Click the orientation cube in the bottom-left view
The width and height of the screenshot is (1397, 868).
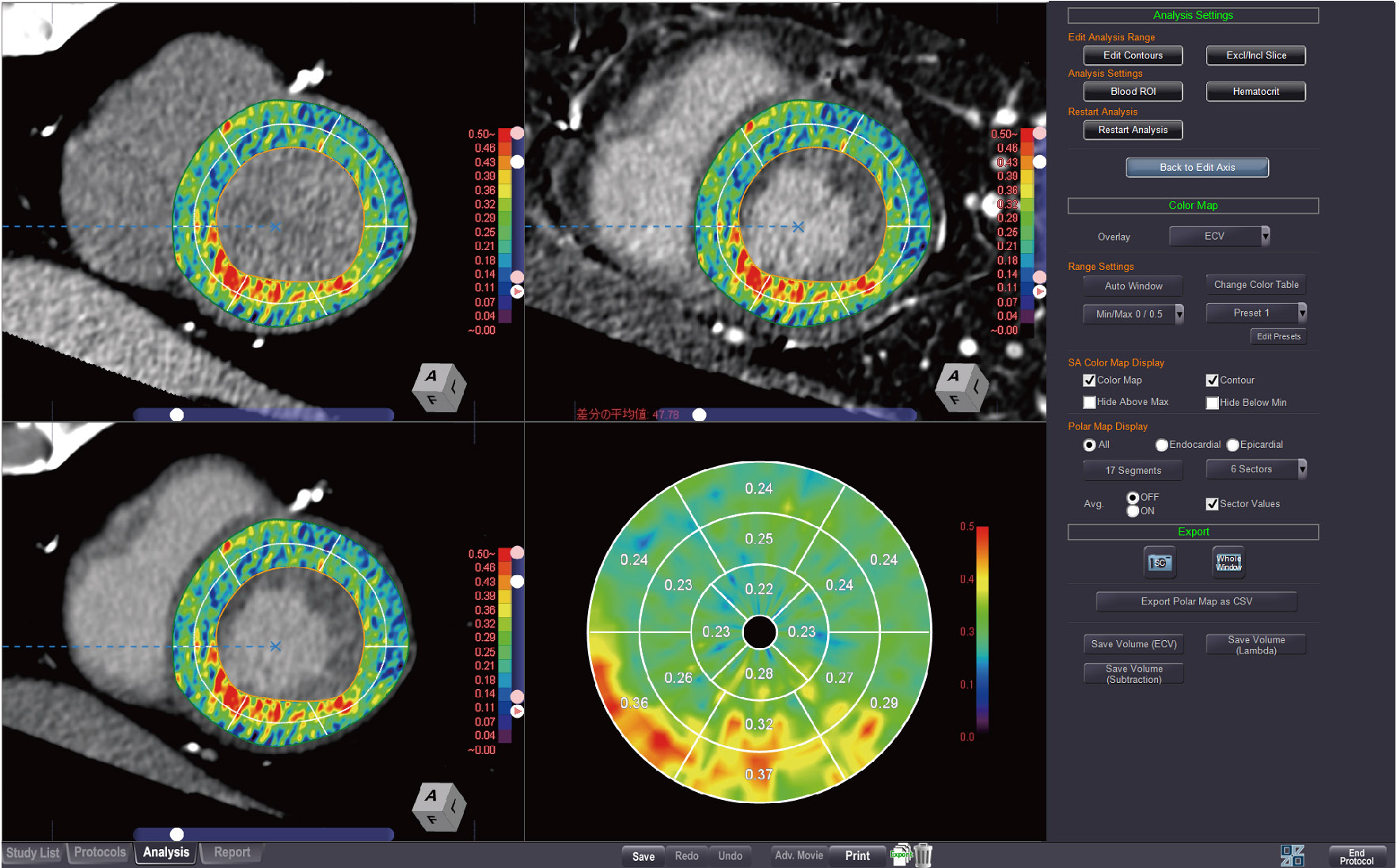click(438, 806)
